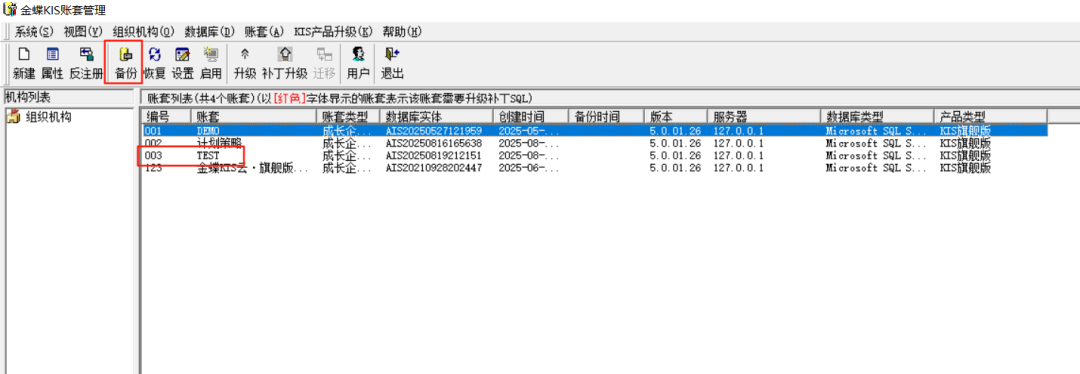Click the 金蝶KIS title bar app icon
Image resolution: width=1080 pixels, height=374 pixels.
pyautogui.click(x=9, y=9)
